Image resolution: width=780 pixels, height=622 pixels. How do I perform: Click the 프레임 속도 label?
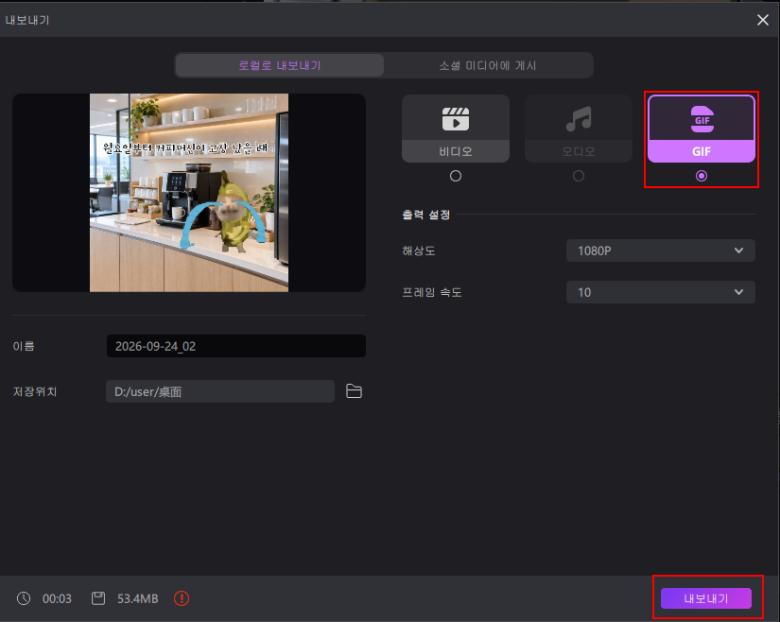click(432, 293)
